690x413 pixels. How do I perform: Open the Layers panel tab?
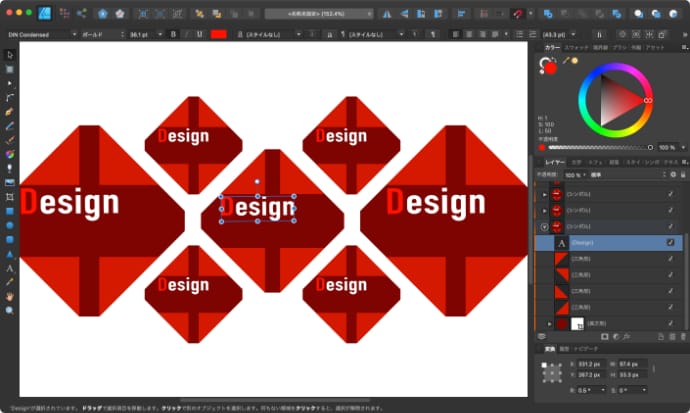pyautogui.click(x=554, y=161)
